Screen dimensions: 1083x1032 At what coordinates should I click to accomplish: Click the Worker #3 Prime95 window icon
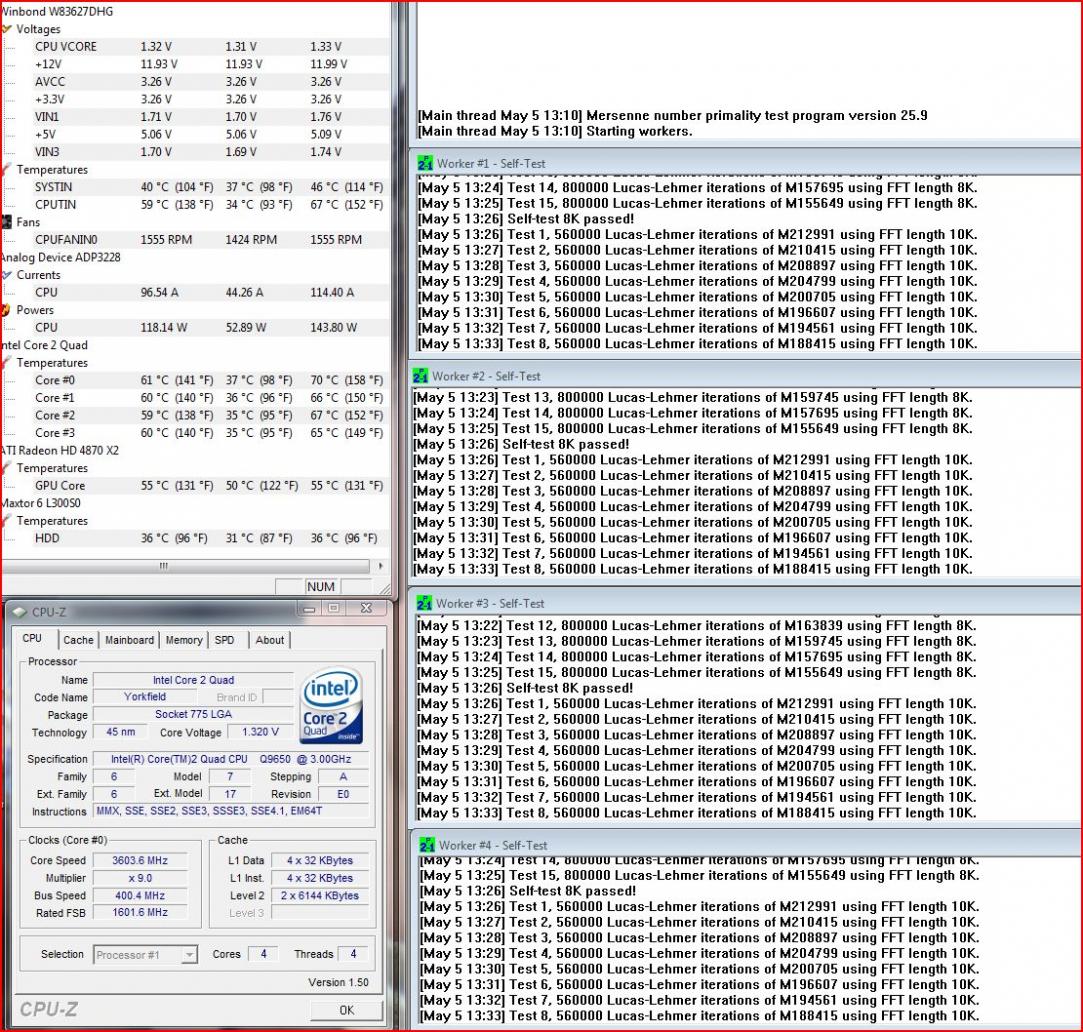click(x=425, y=603)
